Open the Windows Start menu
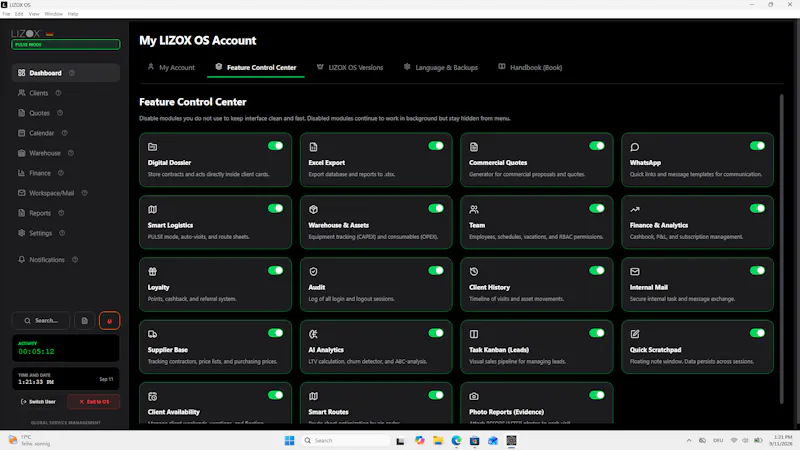Image resolution: width=800 pixels, height=450 pixels. pos(289,441)
